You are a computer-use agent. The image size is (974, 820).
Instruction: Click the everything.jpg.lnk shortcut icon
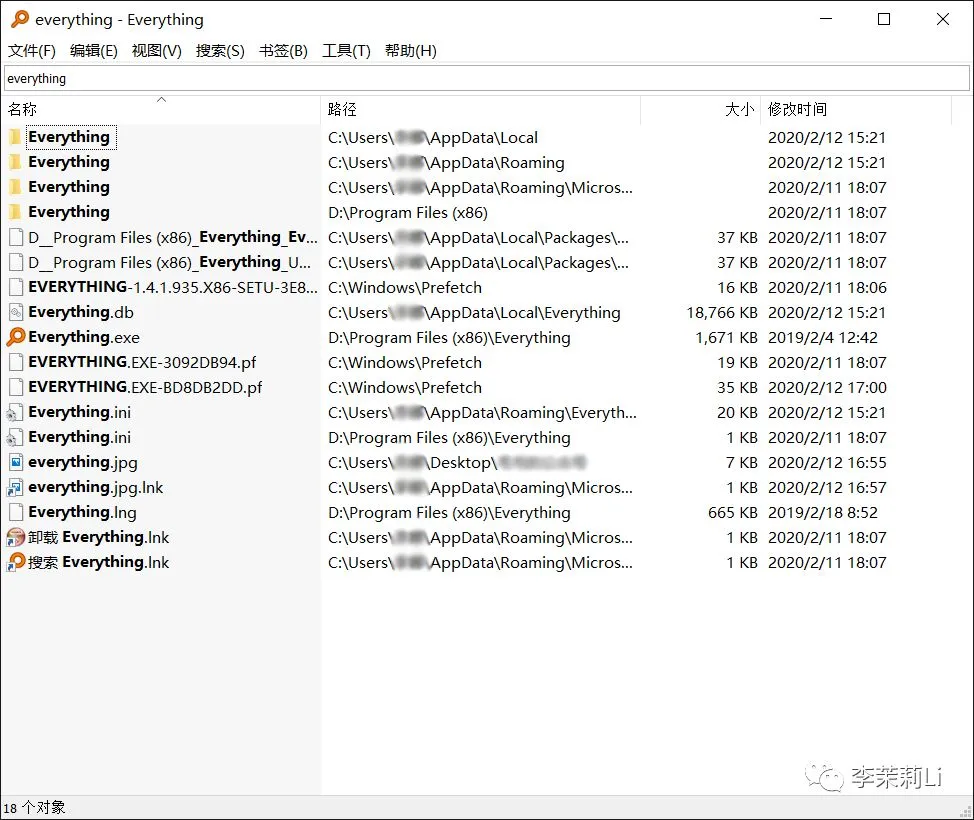click(16, 488)
